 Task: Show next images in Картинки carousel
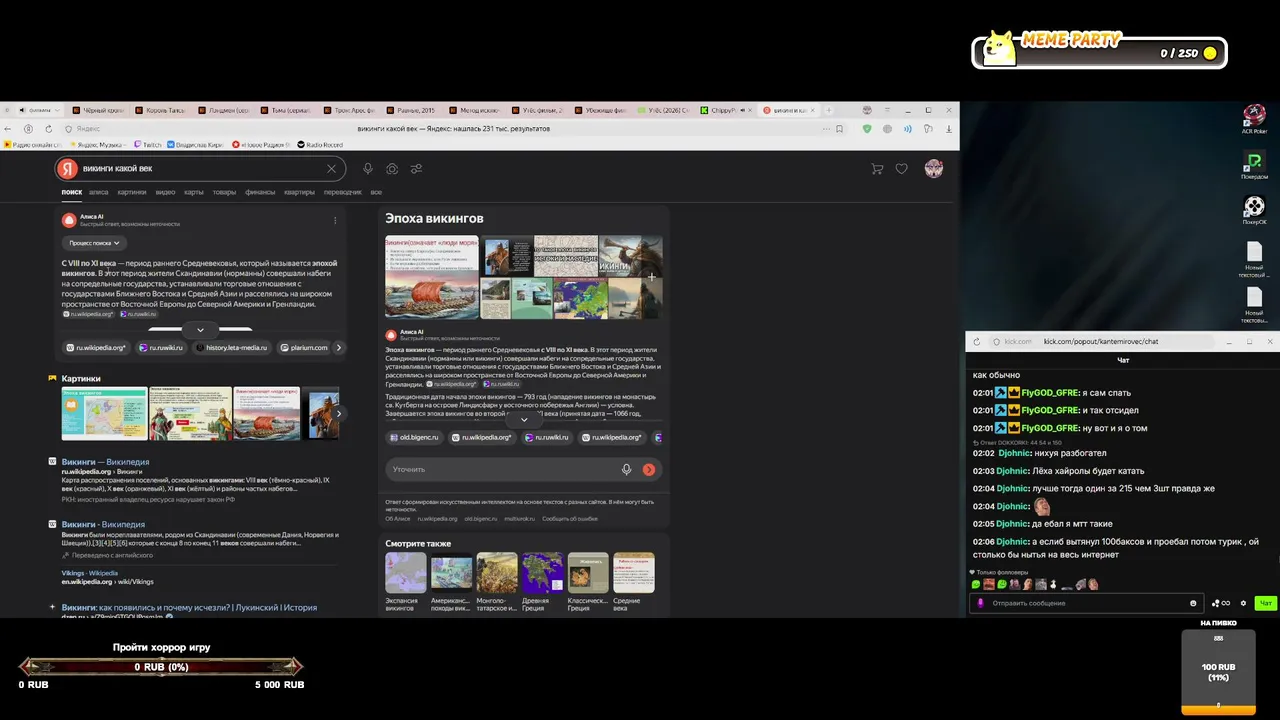point(339,413)
